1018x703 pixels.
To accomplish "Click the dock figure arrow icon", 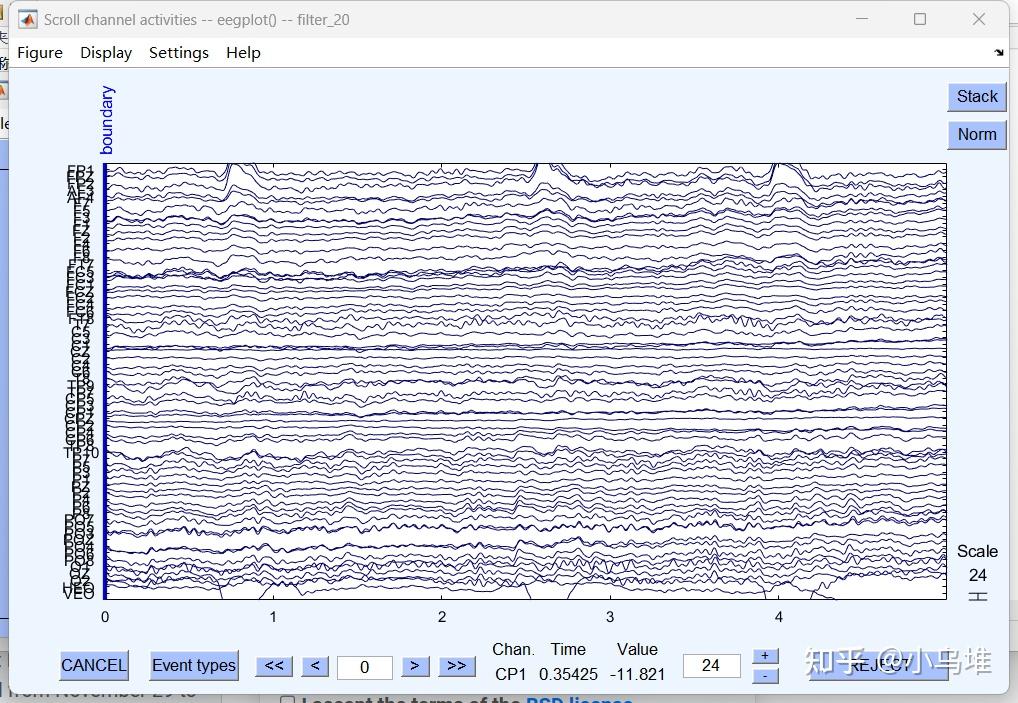I will [x=998, y=53].
